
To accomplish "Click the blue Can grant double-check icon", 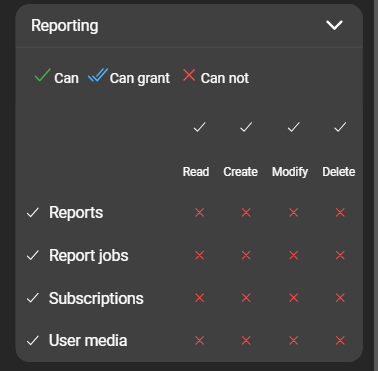I will tap(98, 75).
